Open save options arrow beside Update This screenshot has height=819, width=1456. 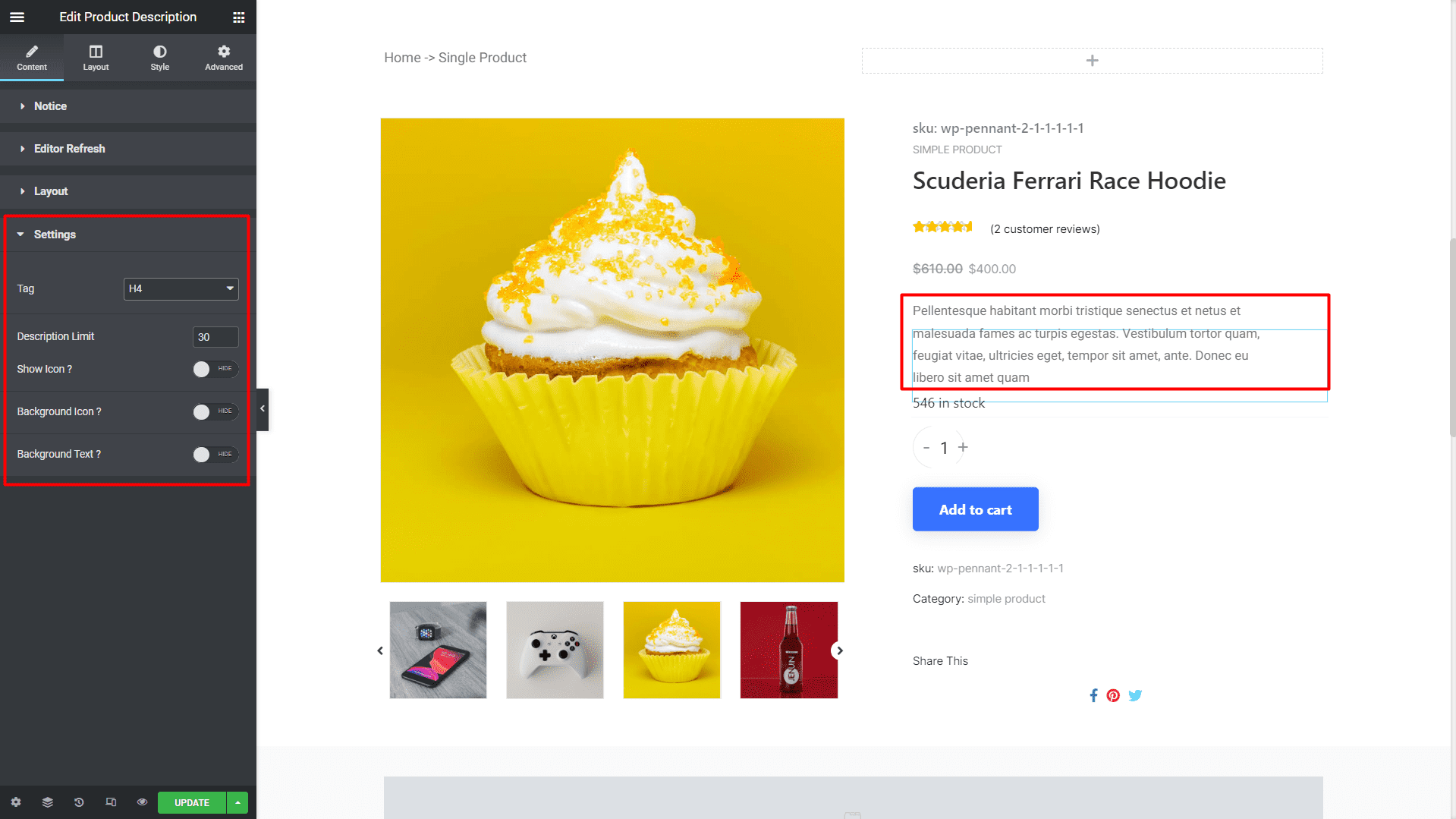click(x=237, y=802)
